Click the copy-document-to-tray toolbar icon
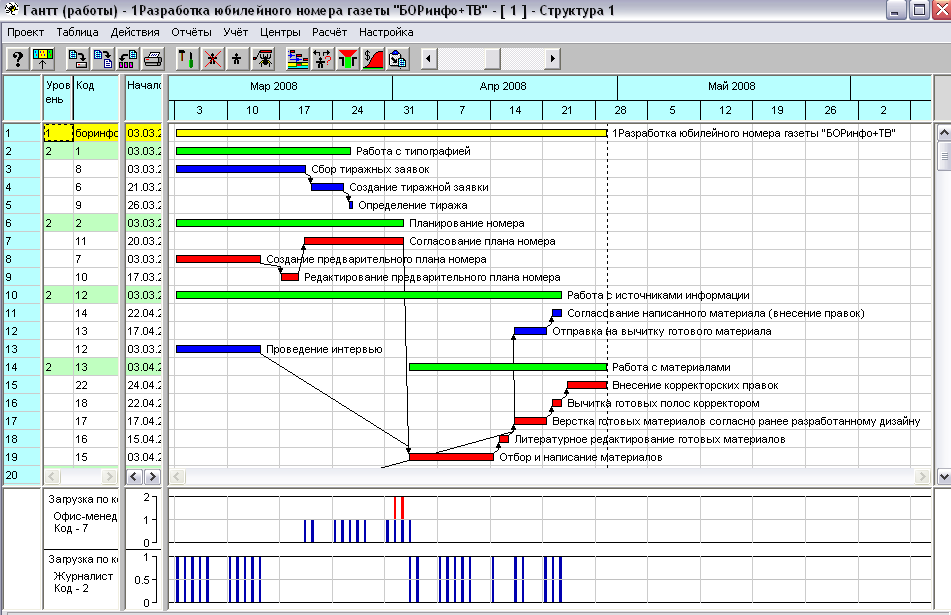Viewport: 951px width, 615px height. coord(78,59)
